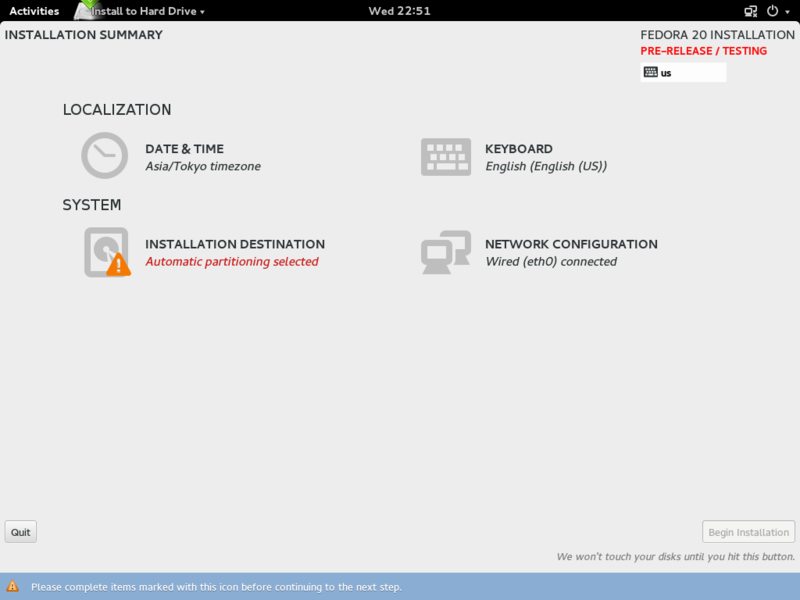The height and width of the screenshot is (600, 800).
Task: Select the INSTALLATION DESTINATION label
Action: [235, 244]
